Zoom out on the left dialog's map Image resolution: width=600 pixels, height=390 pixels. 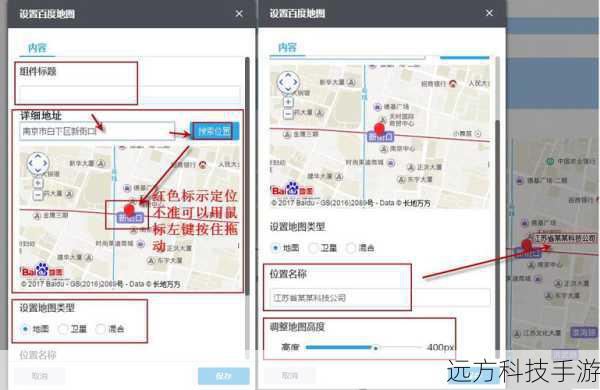point(38,195)
